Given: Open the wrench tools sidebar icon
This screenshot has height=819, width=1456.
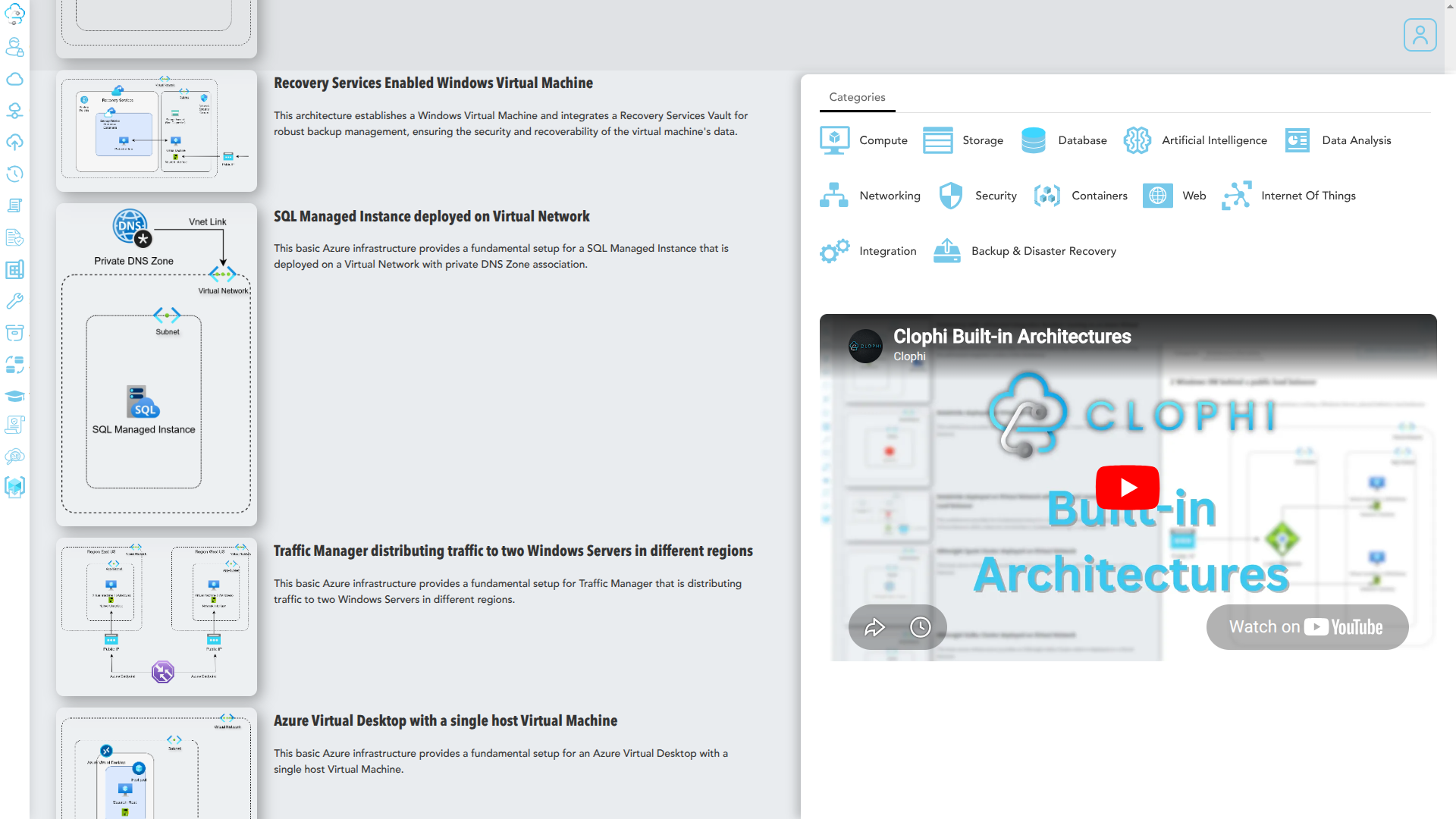Looking at the screenshot, I should tap(14, 301).
